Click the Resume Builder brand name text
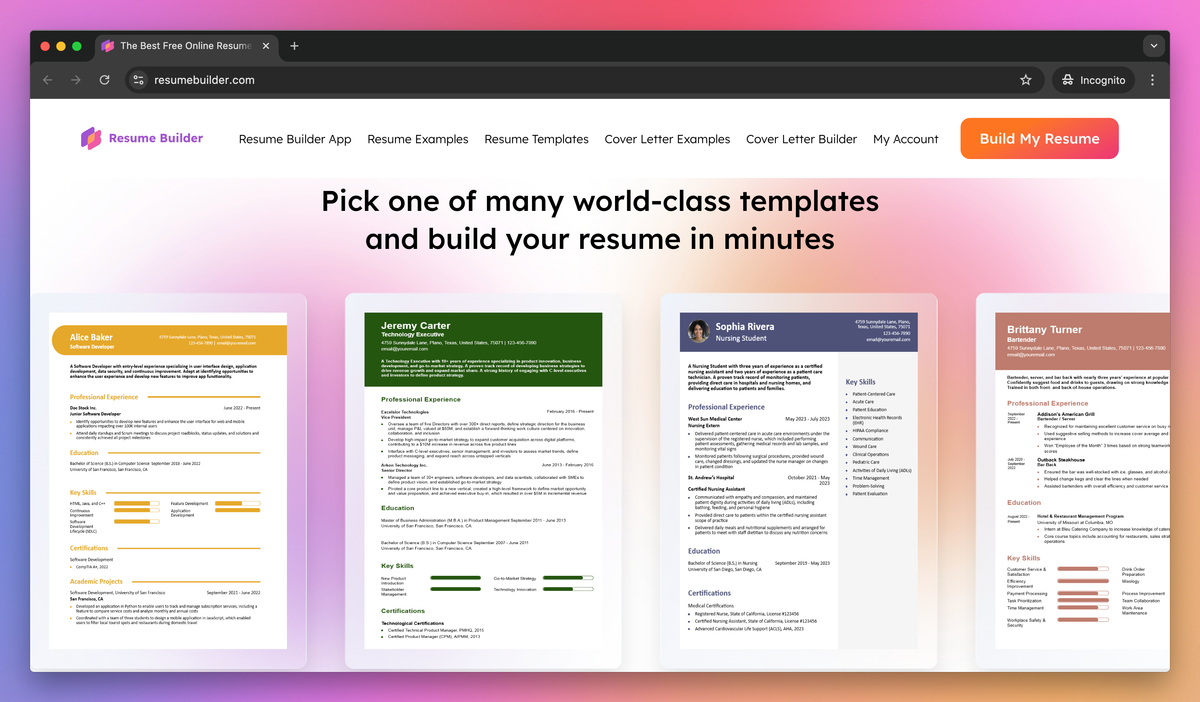This screenshot has width=1200, height=702. pos(156,138)
